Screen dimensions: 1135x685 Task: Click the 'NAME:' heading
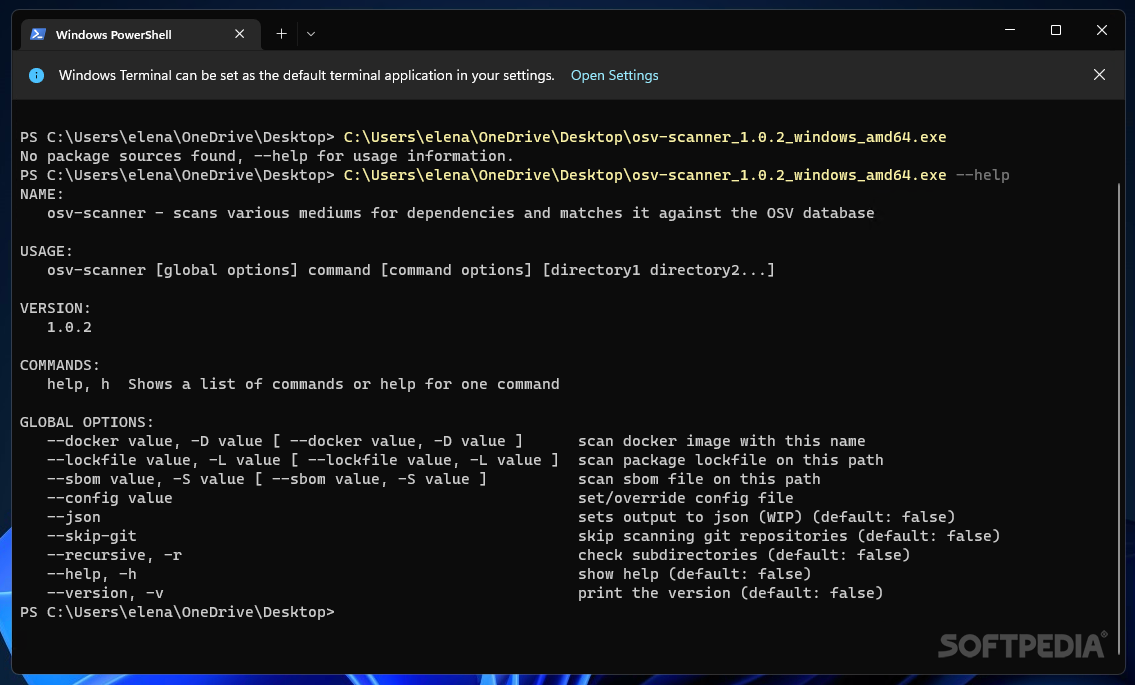(41, 194)
